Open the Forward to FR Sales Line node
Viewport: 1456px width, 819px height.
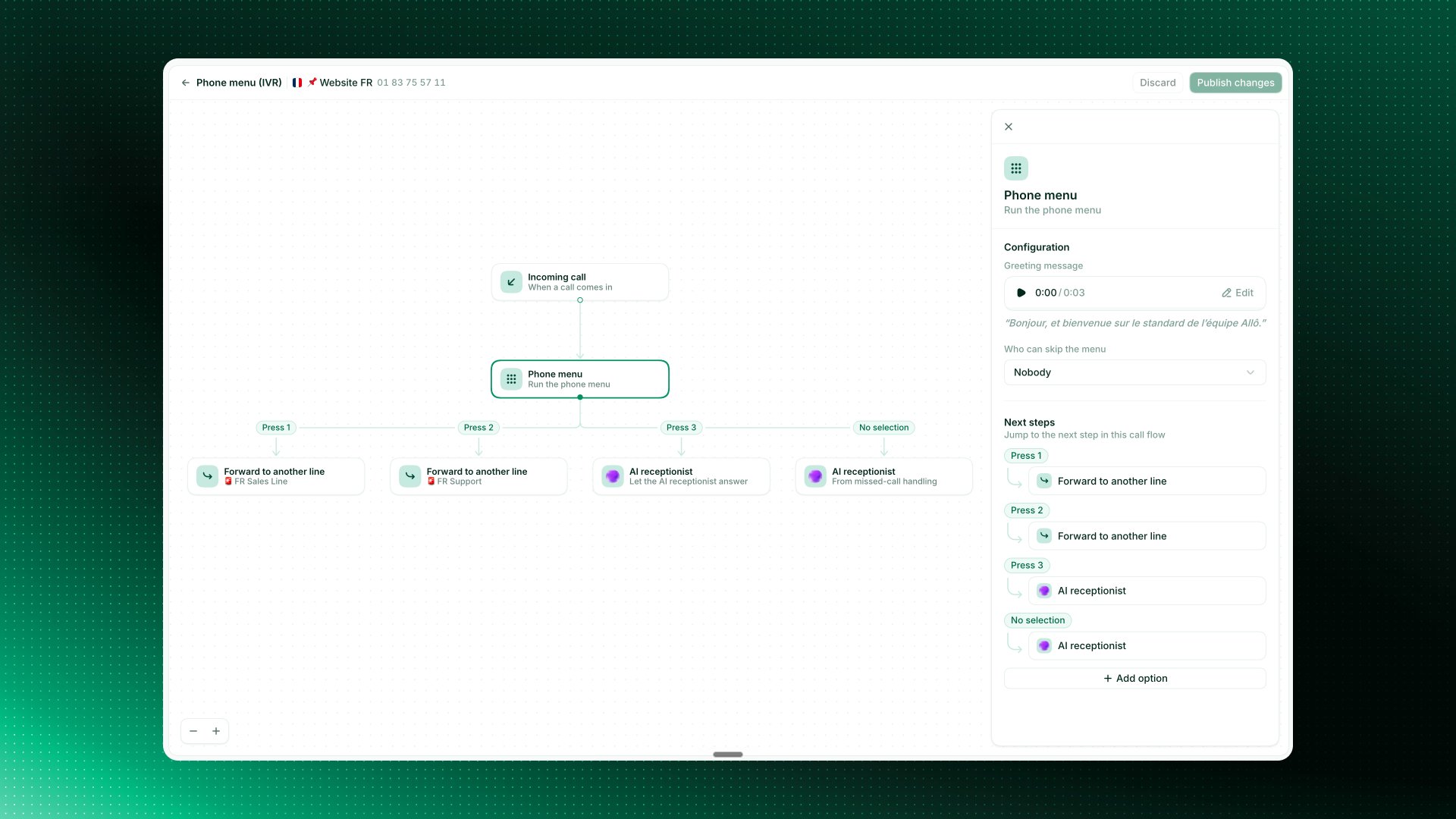click(x=276, y=476)
